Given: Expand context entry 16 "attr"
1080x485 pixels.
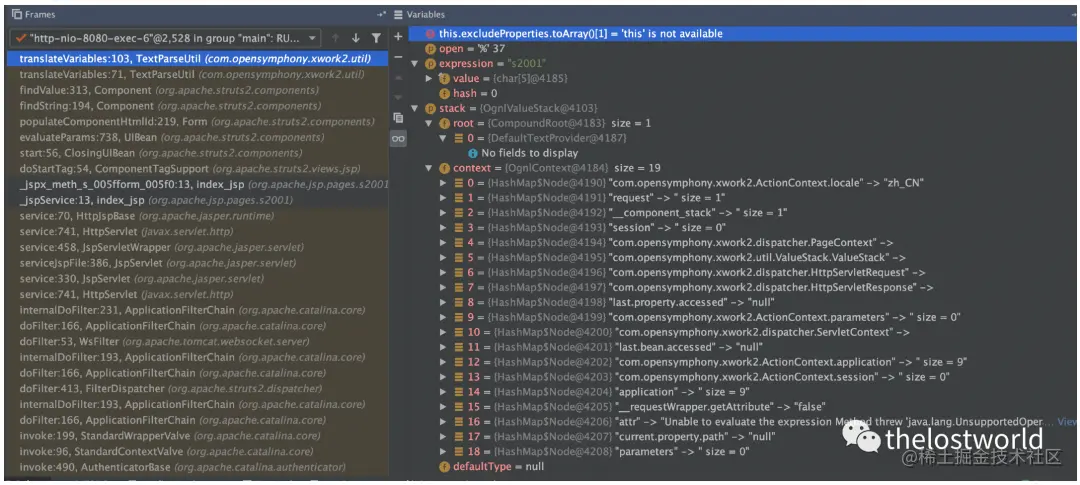Looking at the screenshot, I should coord(444,421).
